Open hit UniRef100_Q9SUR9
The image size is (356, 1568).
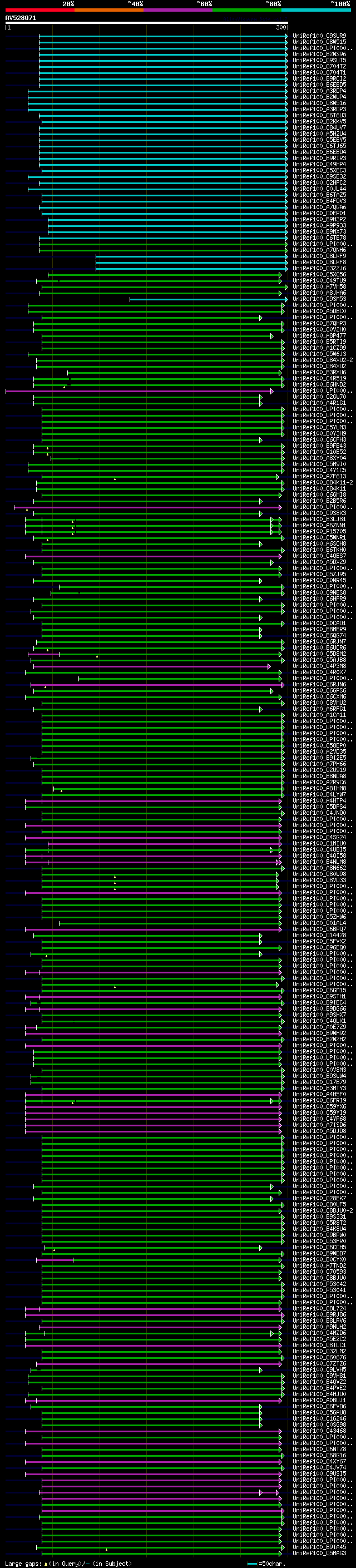[x=319, y=36]
